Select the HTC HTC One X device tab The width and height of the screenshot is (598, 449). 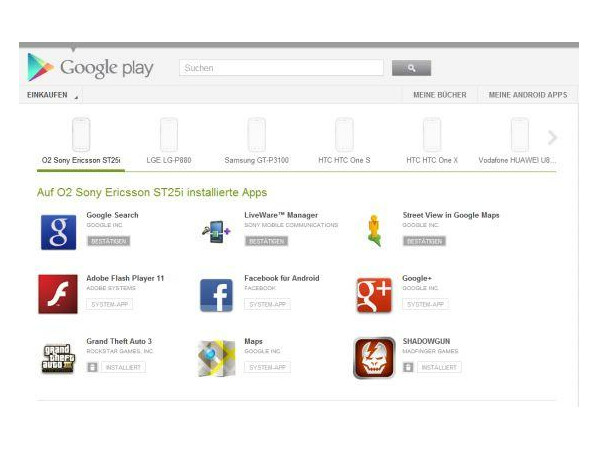pyautogui.click(x=432, y=141)
